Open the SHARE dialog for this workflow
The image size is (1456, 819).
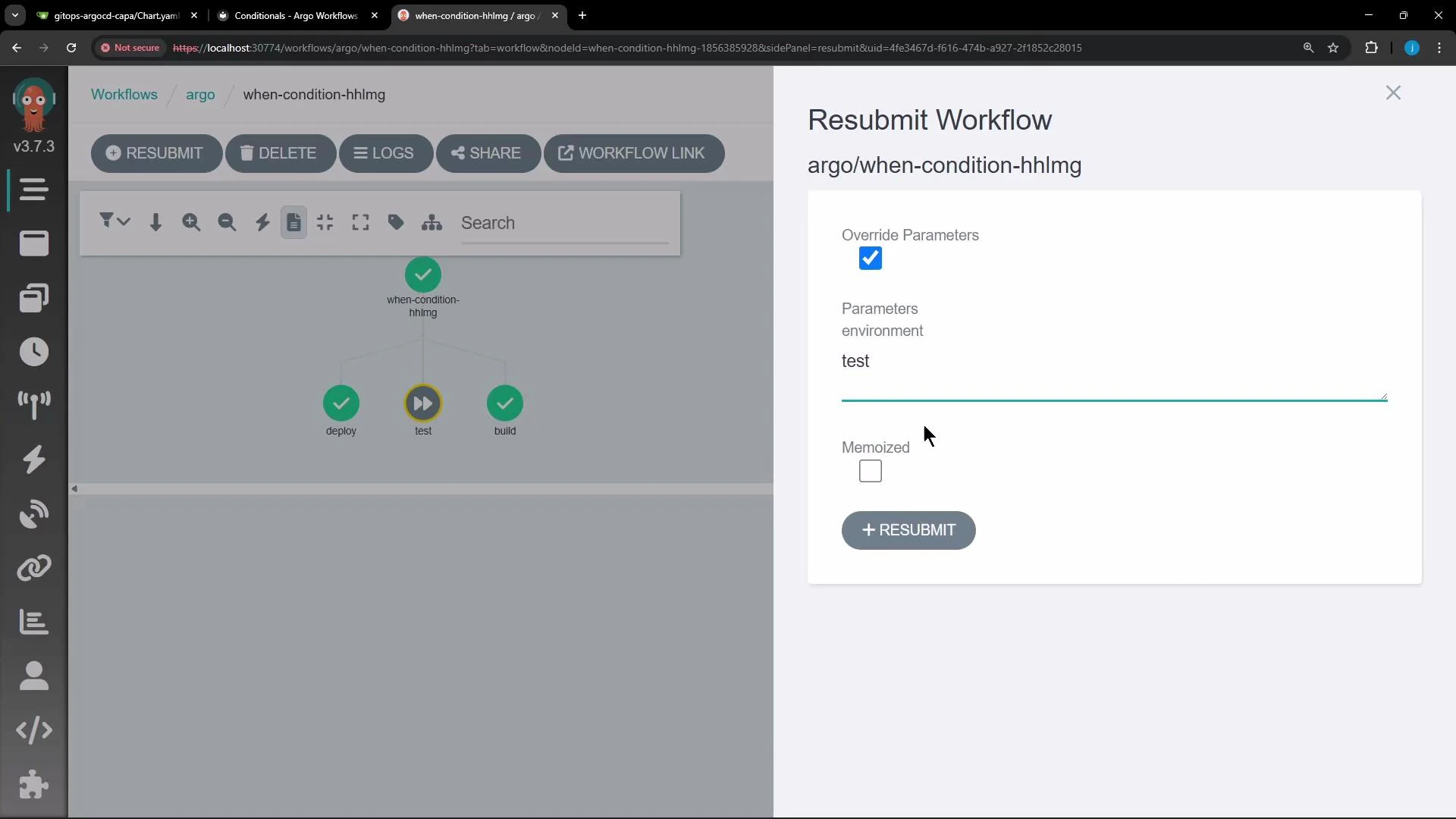click(x=488, y=153)
